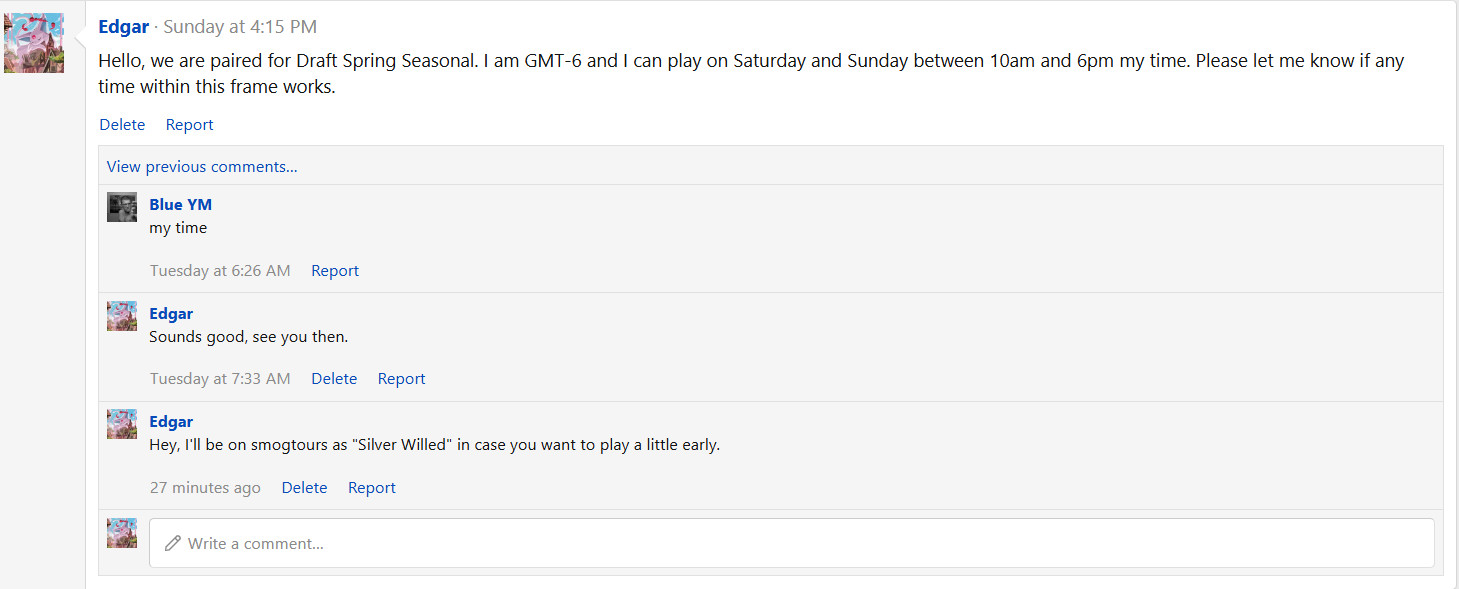Report Blue YM's "my time" comment

[x=334, y=271]
